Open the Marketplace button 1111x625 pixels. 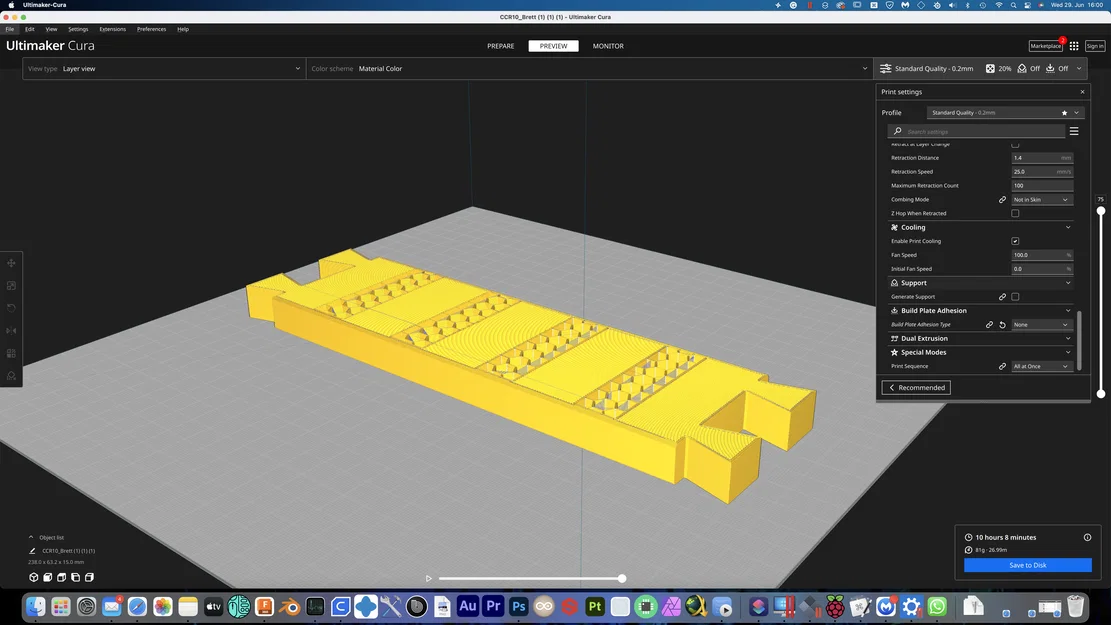click(x=1046, y=46)
